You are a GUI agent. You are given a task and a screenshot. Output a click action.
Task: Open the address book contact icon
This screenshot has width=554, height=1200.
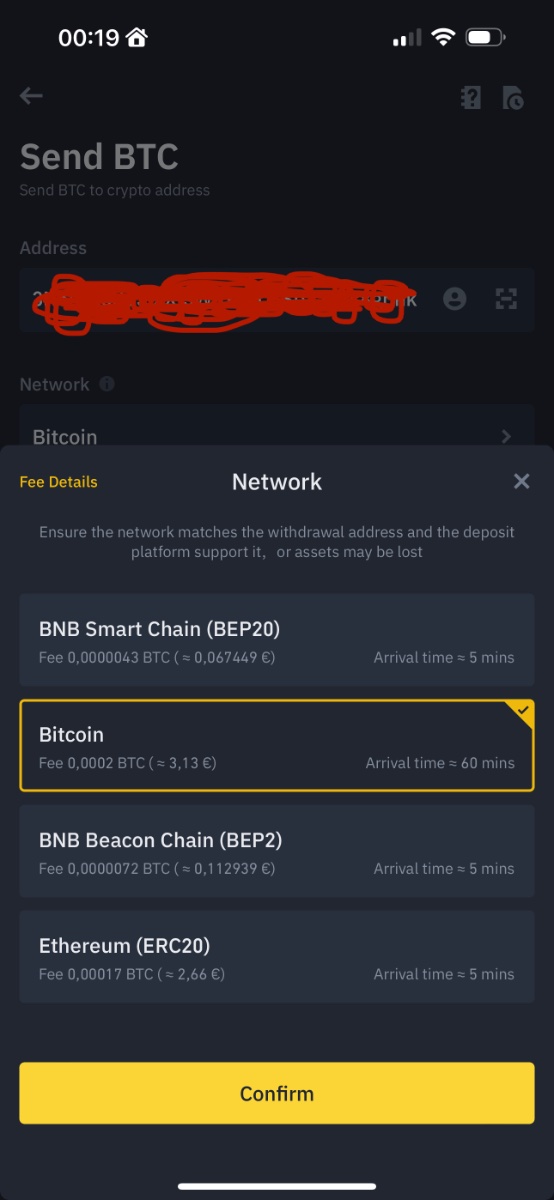(455, 298)
